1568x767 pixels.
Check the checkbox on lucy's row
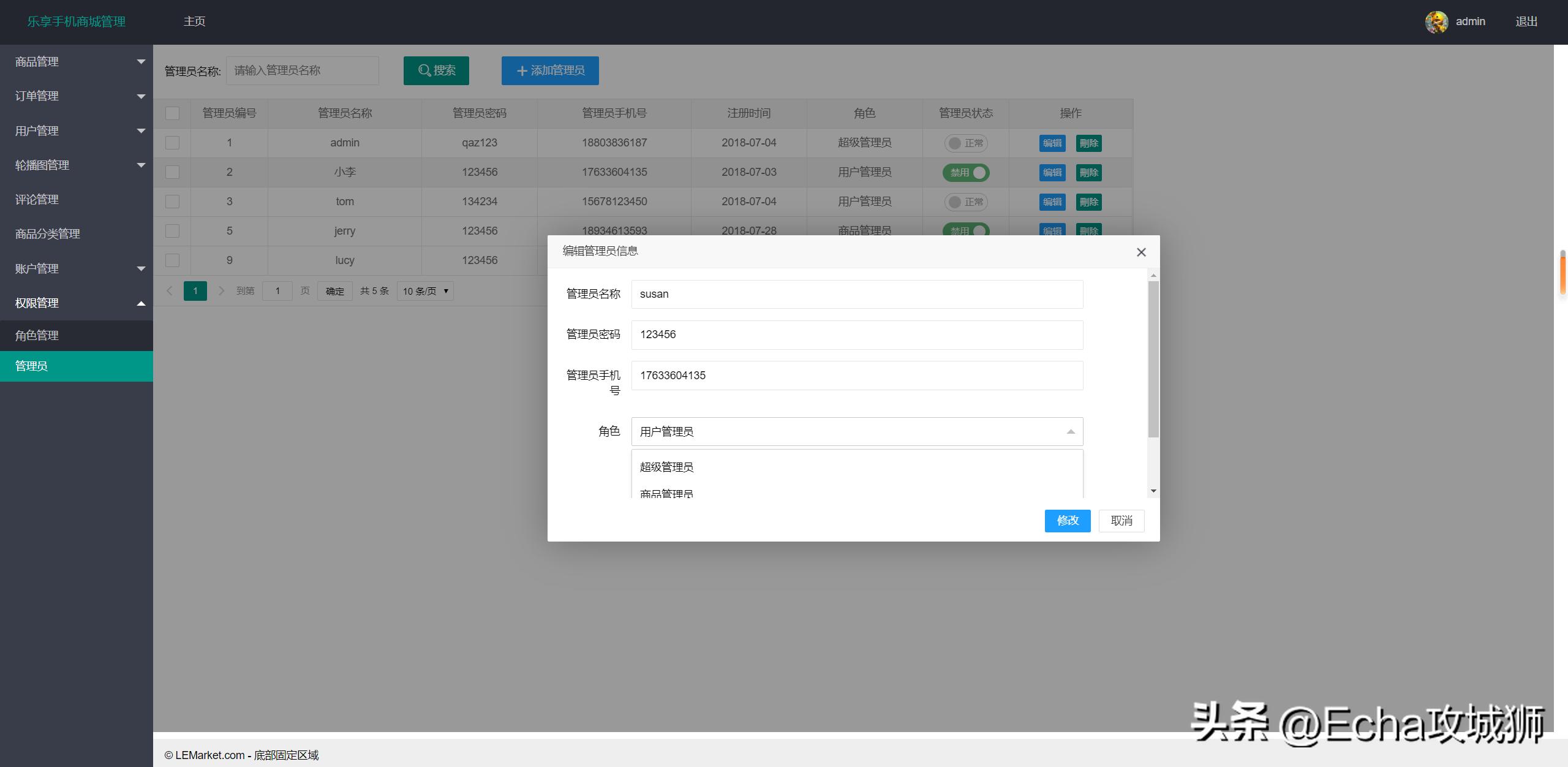[x=172, y=260]
